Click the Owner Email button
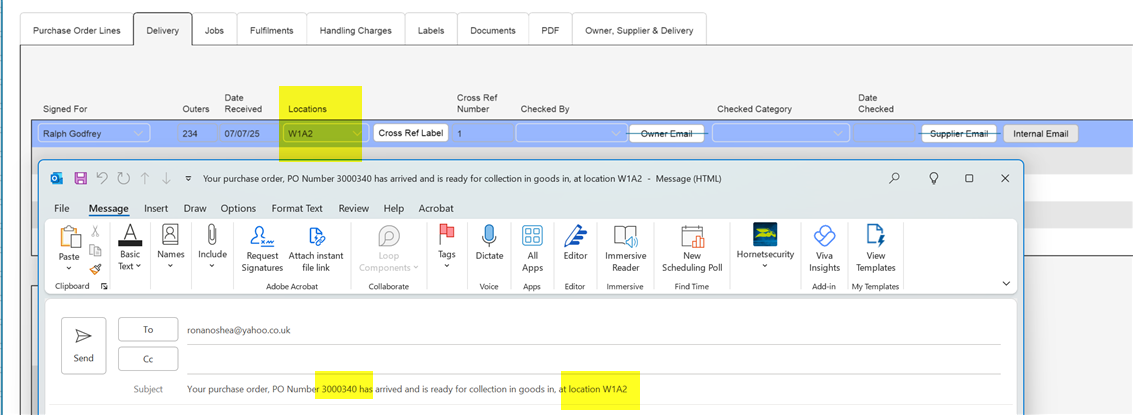Screen dimensions: 1133x415 pyautogui.click(x=667, y=134)
